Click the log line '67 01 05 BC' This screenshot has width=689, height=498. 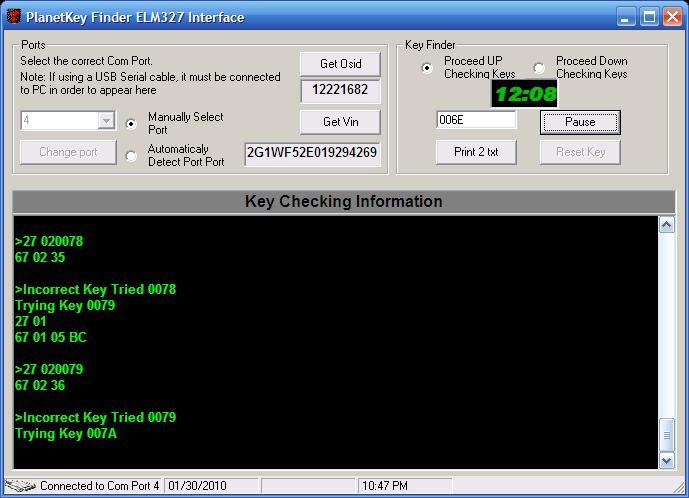tap(51, 337)
